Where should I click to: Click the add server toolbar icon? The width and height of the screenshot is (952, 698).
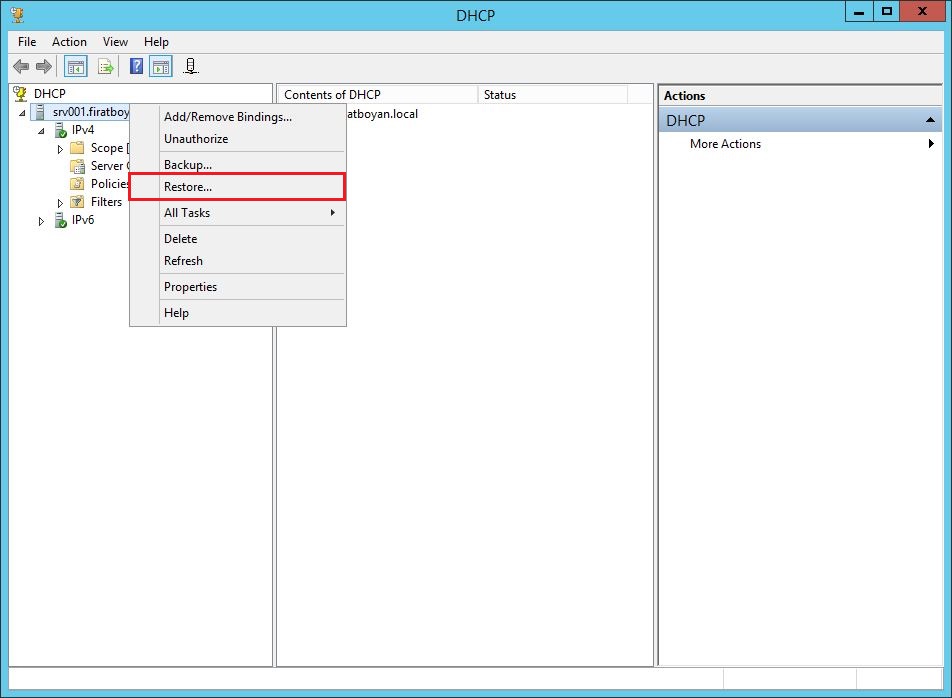[x=191, y=66]
